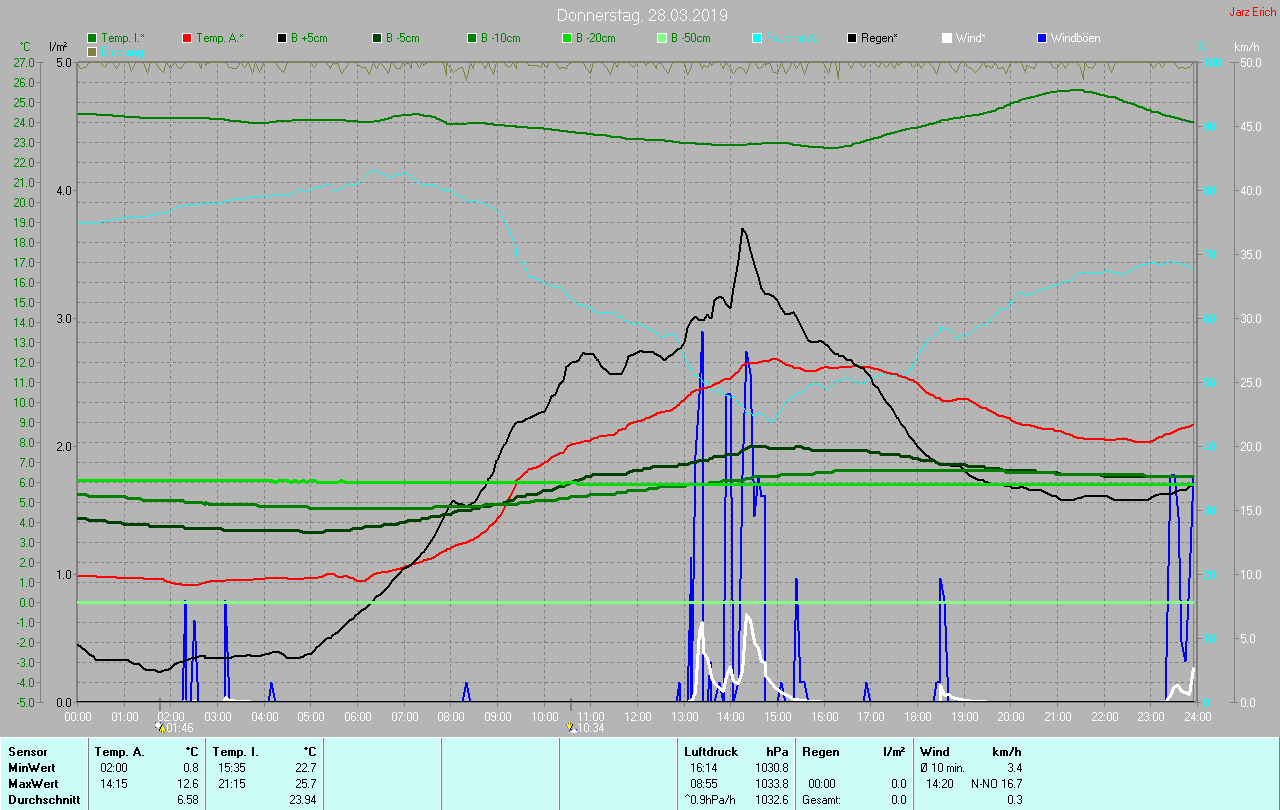Click the red Temp. A. legend swatch
The width and height of the screenshot is (1280, 810).
187,38
